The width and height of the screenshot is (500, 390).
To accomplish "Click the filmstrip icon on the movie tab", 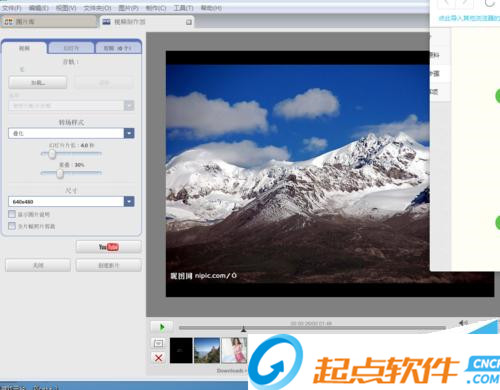I will pyautogui.click(x=106, y=22).
